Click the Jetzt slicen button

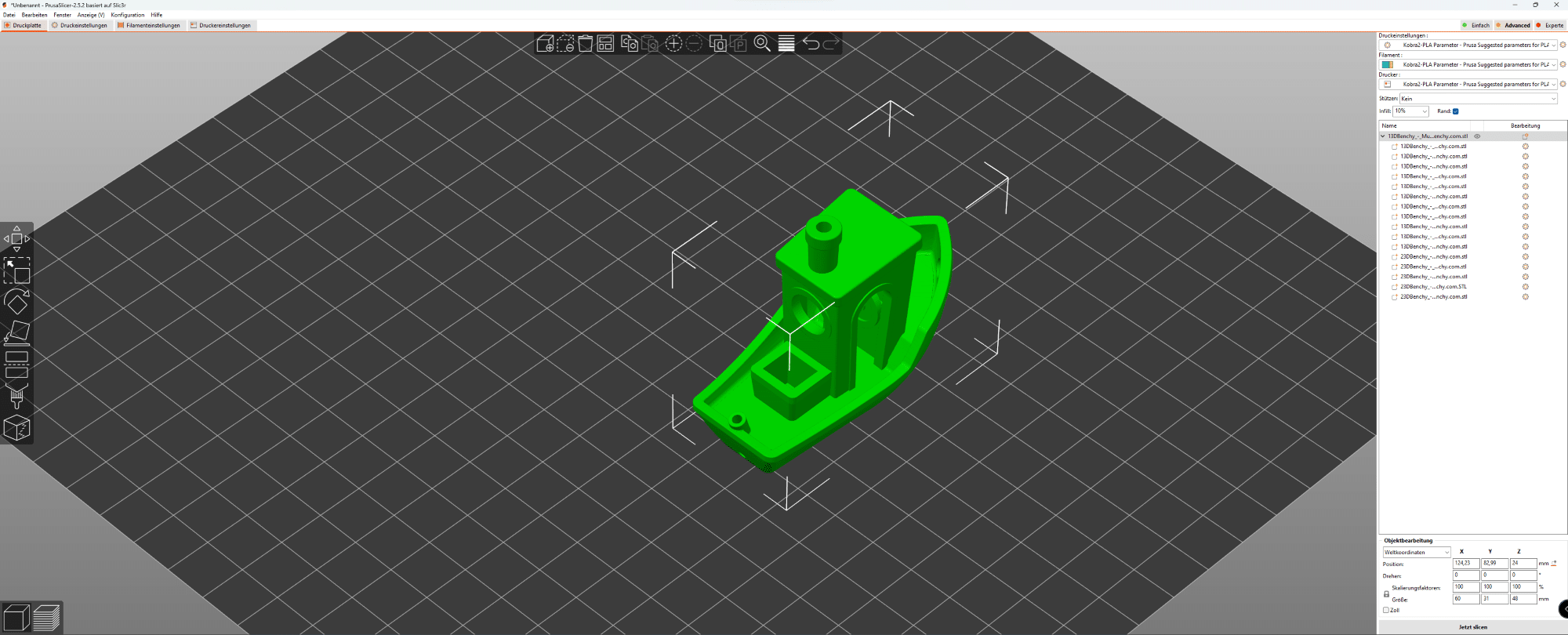click(1472, 627)
